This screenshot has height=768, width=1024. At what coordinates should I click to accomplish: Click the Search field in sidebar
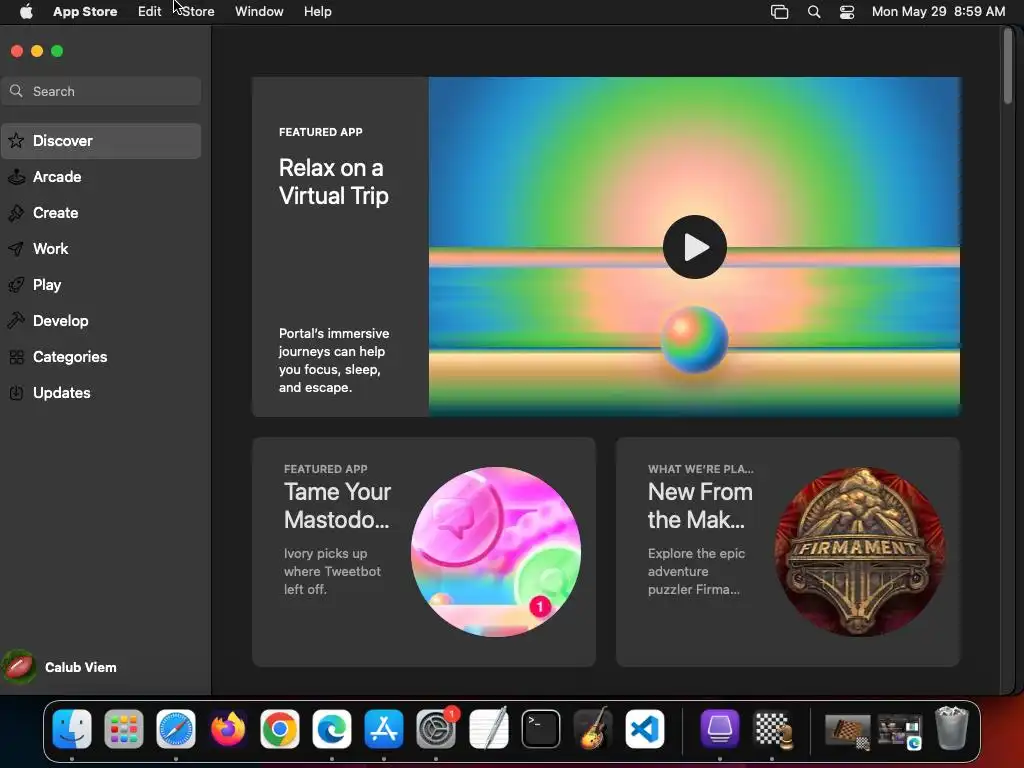click(101, 91)
